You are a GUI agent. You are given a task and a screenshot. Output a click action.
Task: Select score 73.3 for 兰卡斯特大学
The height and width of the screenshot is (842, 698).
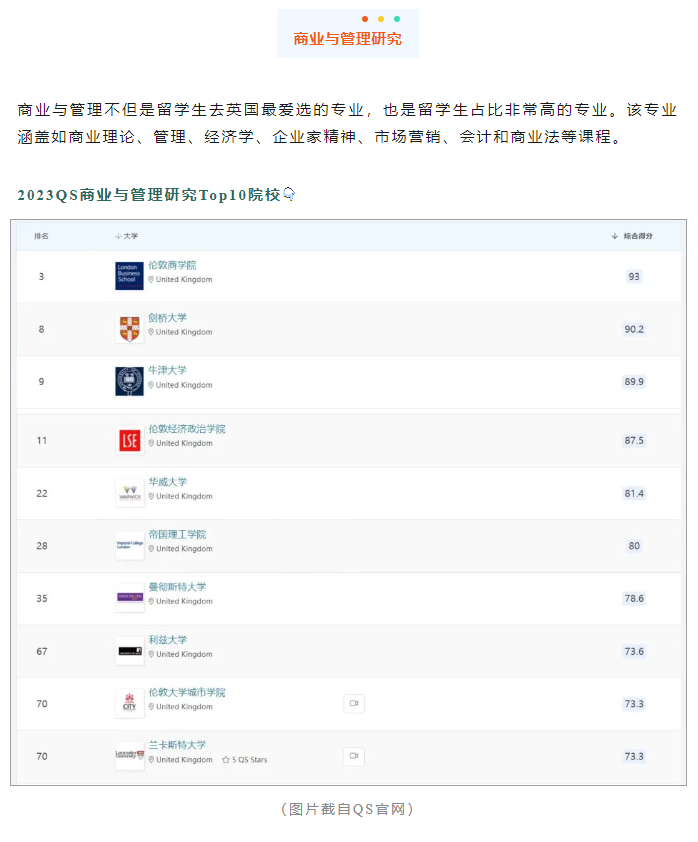pos(634,756)
